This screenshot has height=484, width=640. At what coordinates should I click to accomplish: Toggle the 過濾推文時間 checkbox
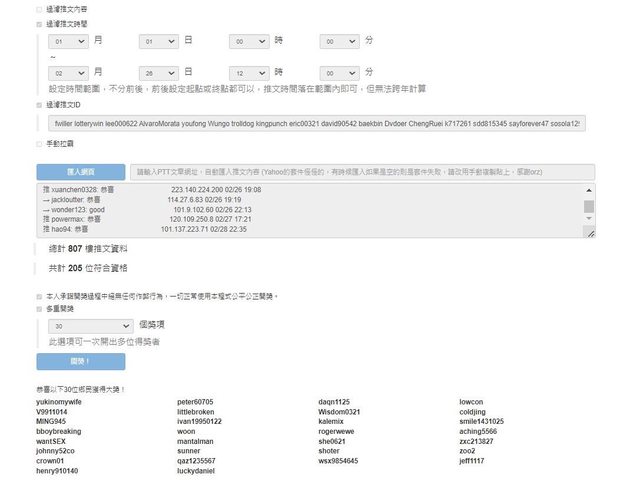coord(39,22)
